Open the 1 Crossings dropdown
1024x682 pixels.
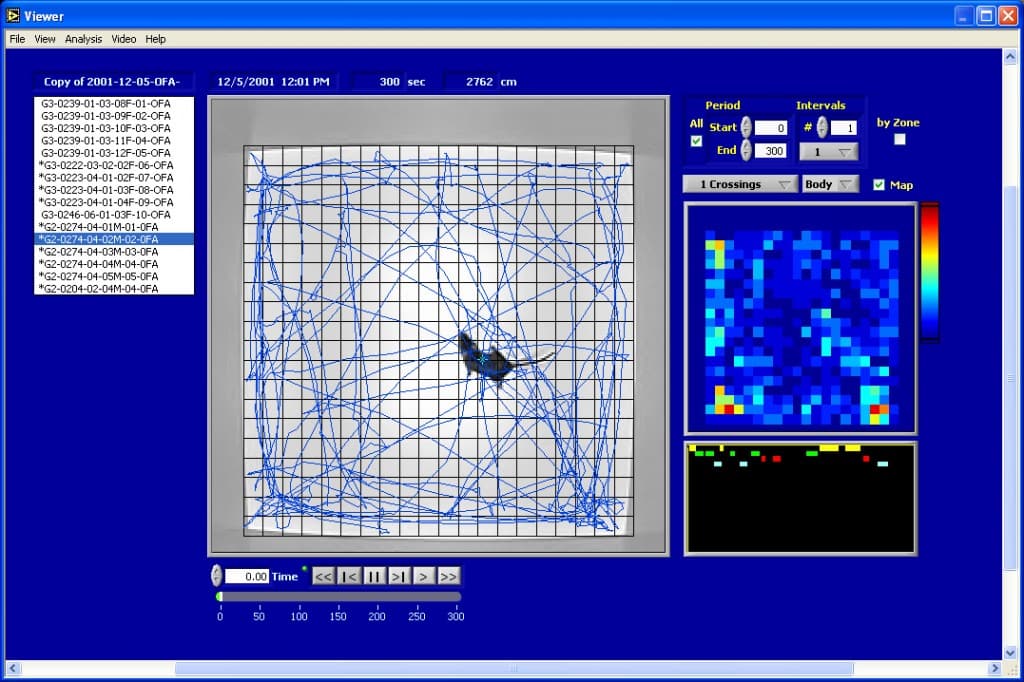[x=740, y=184]
